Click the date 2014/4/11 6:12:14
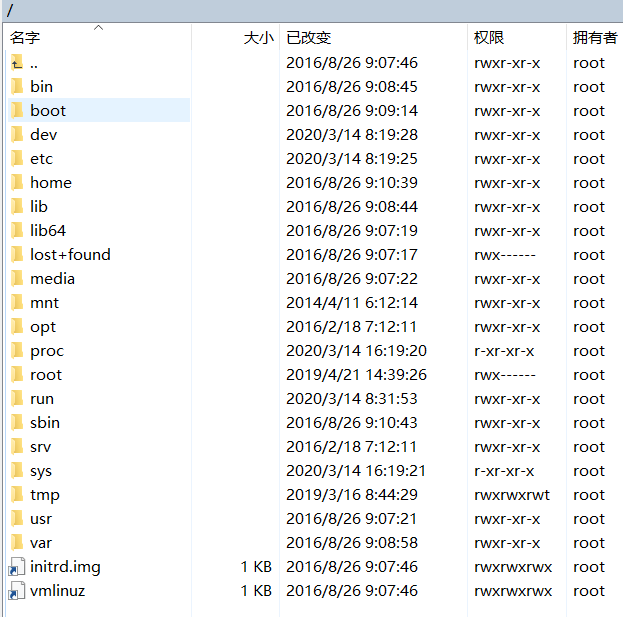Viewport: 623px width, 617px height. pyautogui.click(x=352, y=303)
